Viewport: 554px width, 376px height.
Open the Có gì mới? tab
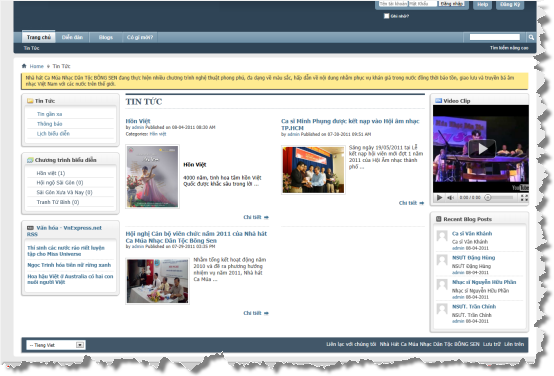pos(140,37)
